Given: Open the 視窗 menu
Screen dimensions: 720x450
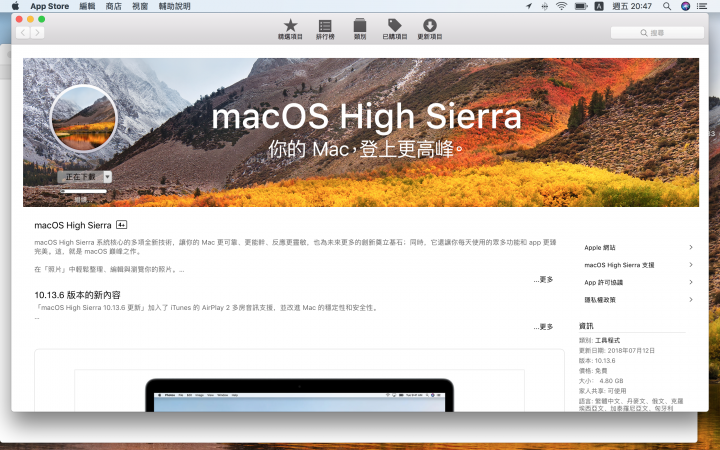Looking at the screenshot, I should point(140,6).
